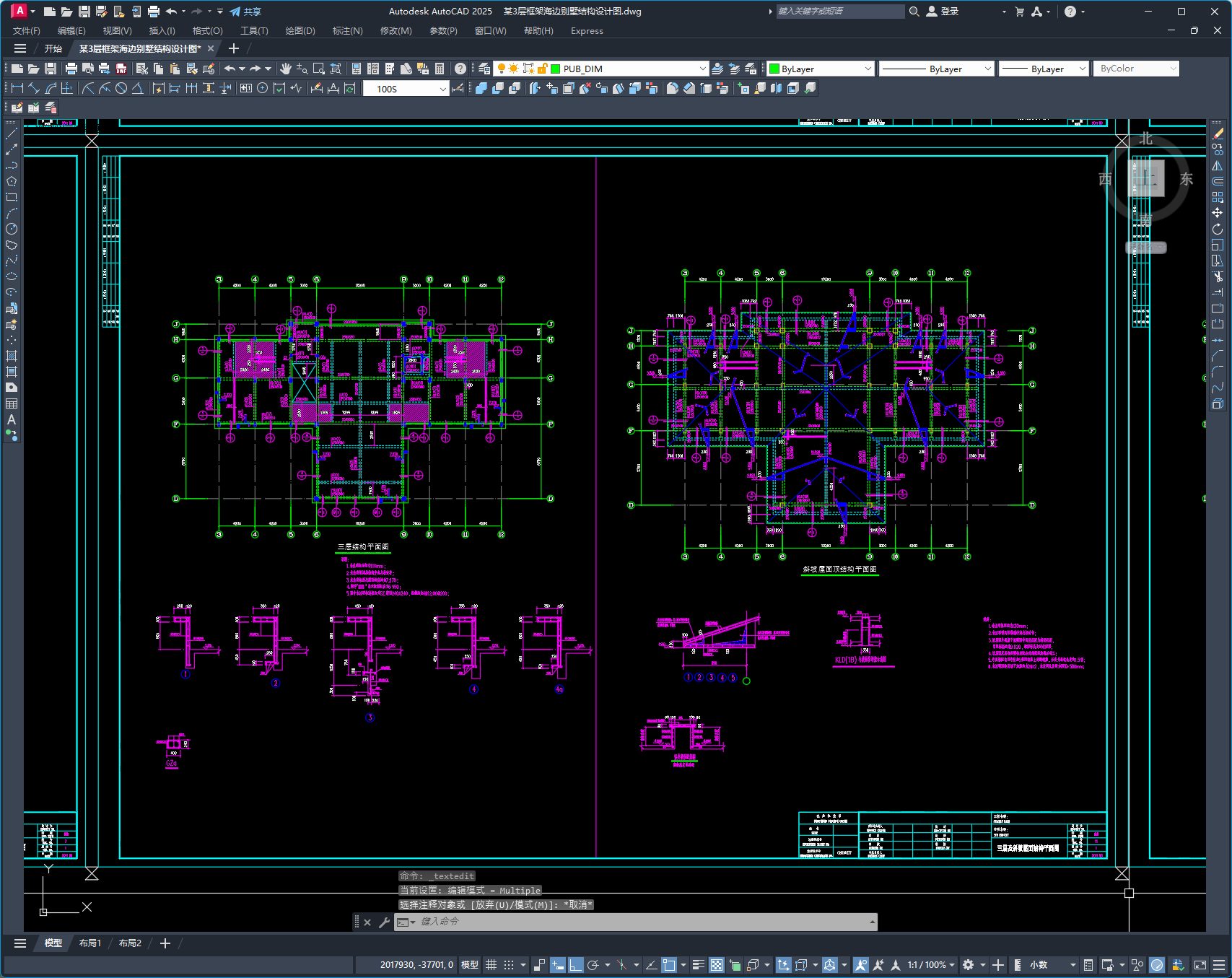Select the Polygon drawing tool
Screen dimensions: 1232x978
click(x=12, y=181)
